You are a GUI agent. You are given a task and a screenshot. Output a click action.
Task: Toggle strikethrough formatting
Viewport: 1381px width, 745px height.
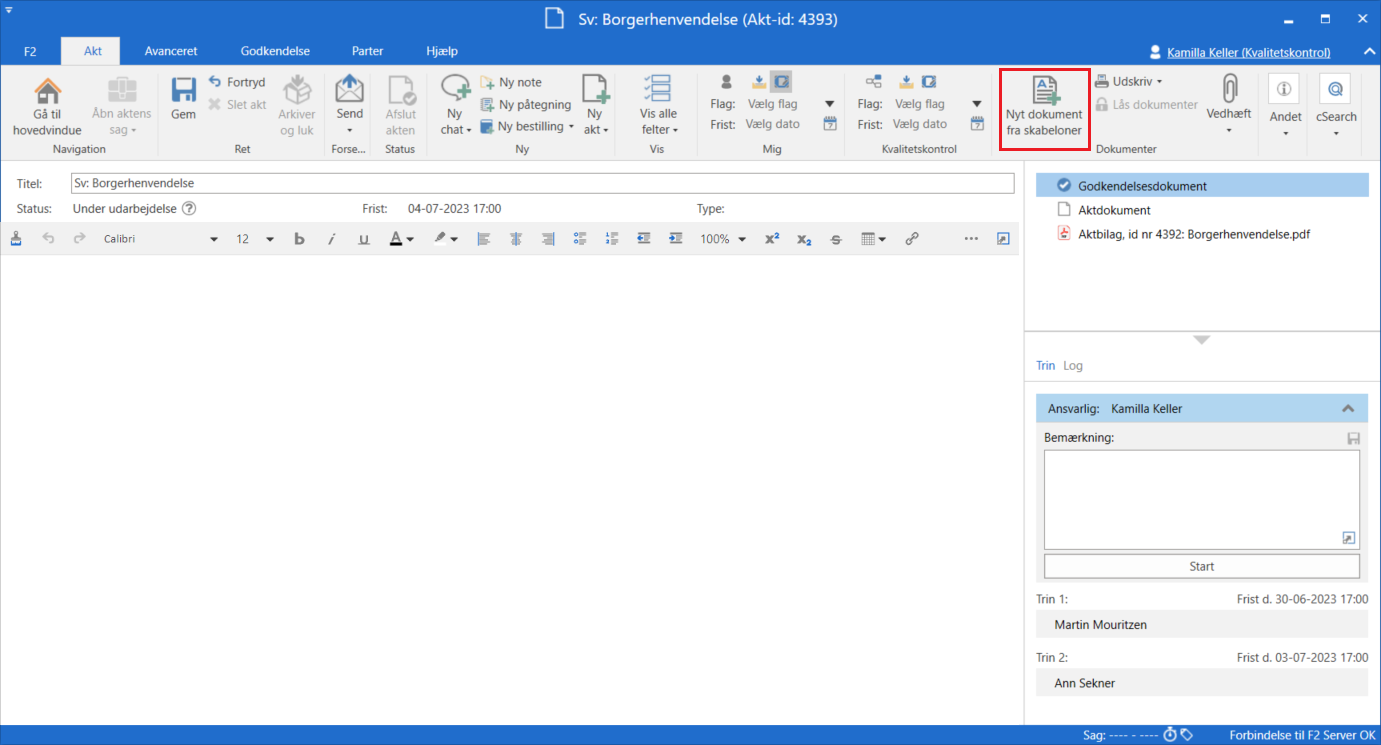pyautogui.click(x=836, y=239)
